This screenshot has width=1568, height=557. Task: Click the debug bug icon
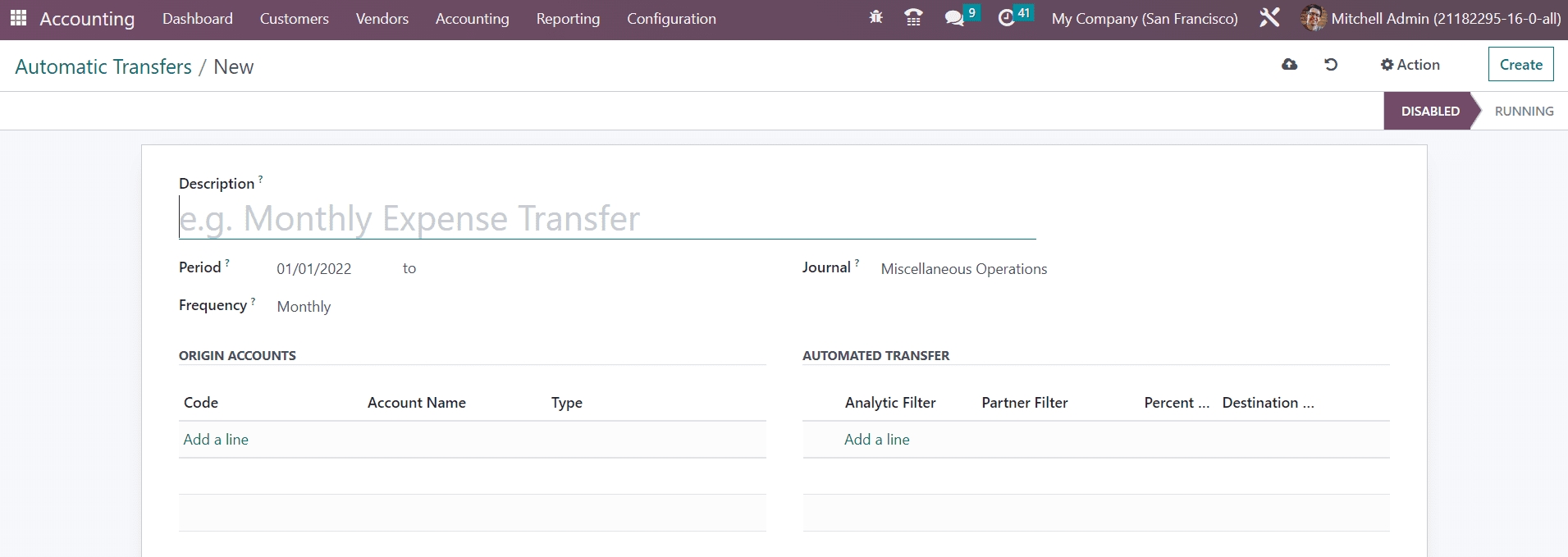point(875,18)
